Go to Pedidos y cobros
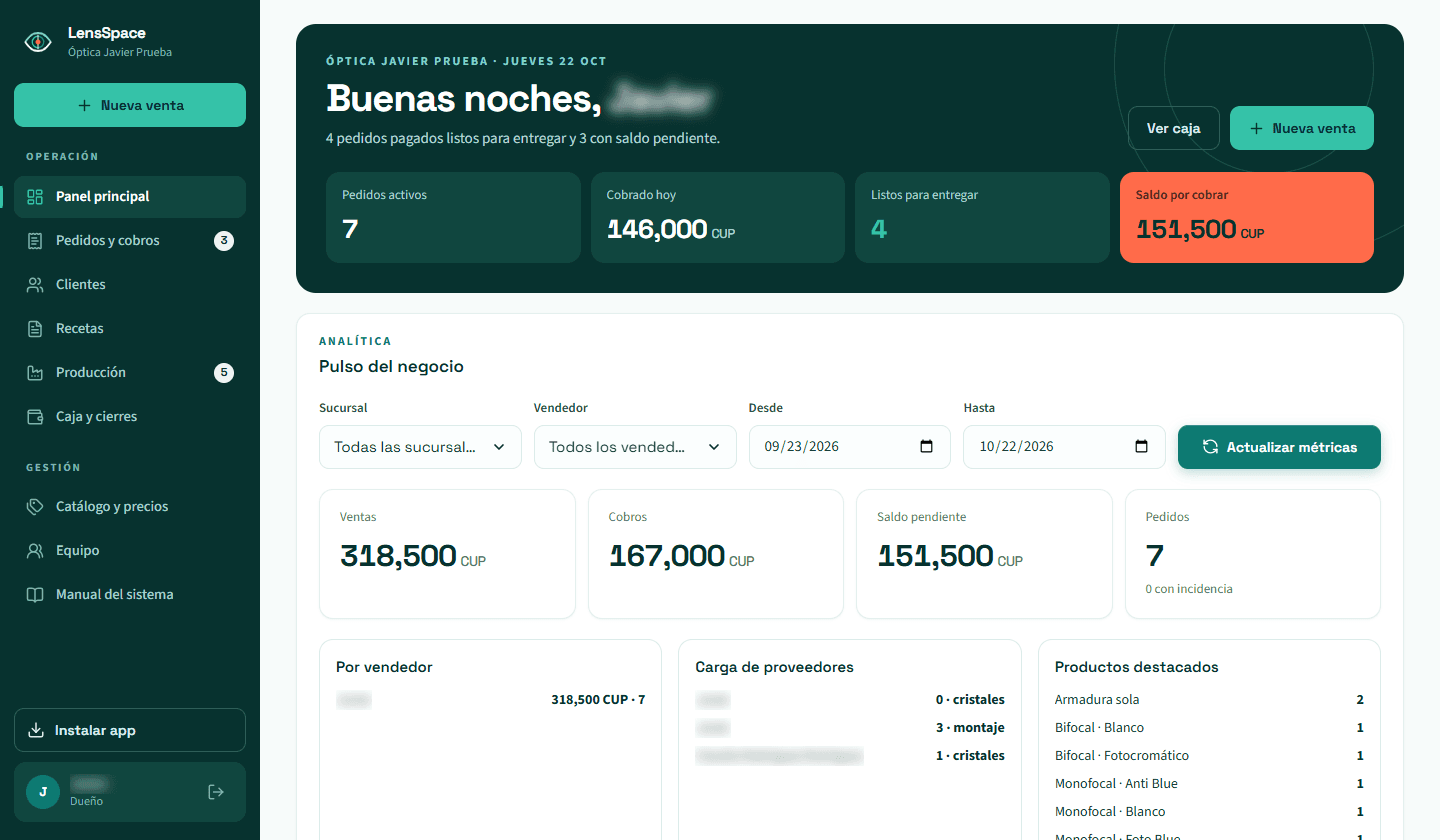 [130, 241]
